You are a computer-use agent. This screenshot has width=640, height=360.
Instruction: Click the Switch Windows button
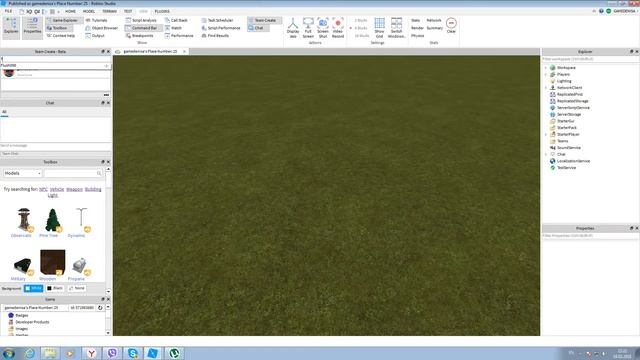tap(396, 28)
